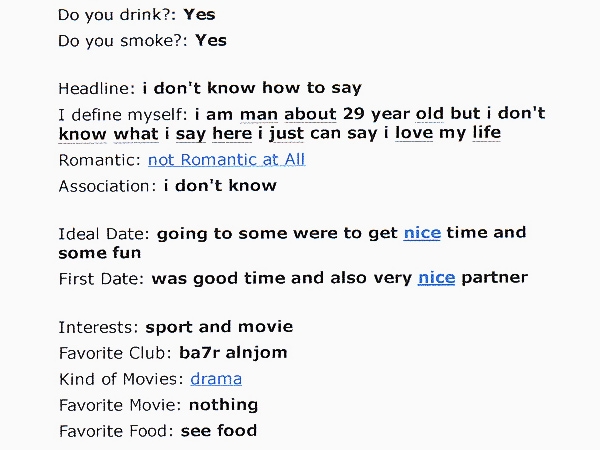The width and height of the screenshot is (600, 450).
Task: Click the "Ideal Date" label
Action: click(104, 233)
